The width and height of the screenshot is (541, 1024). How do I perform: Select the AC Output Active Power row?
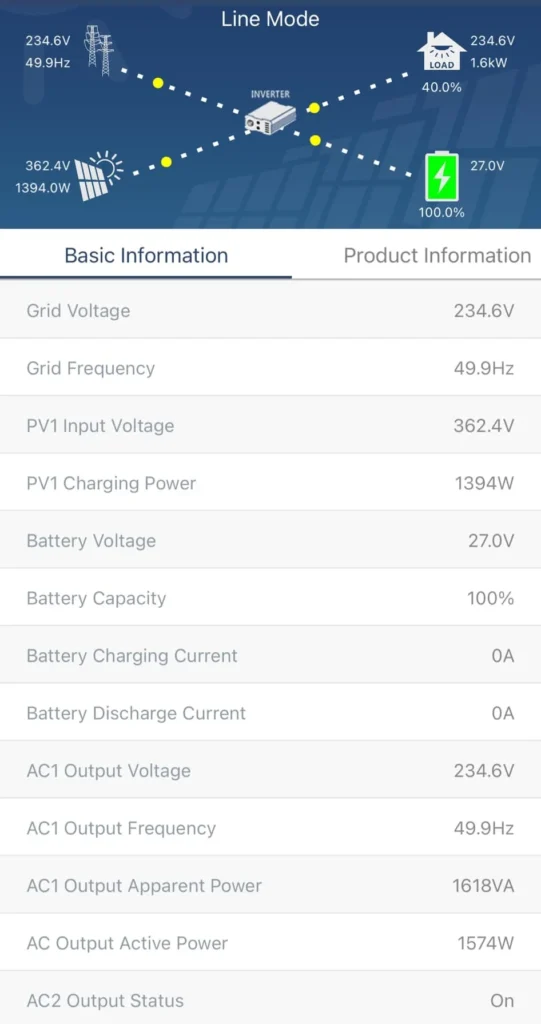(x=270, y=942)
